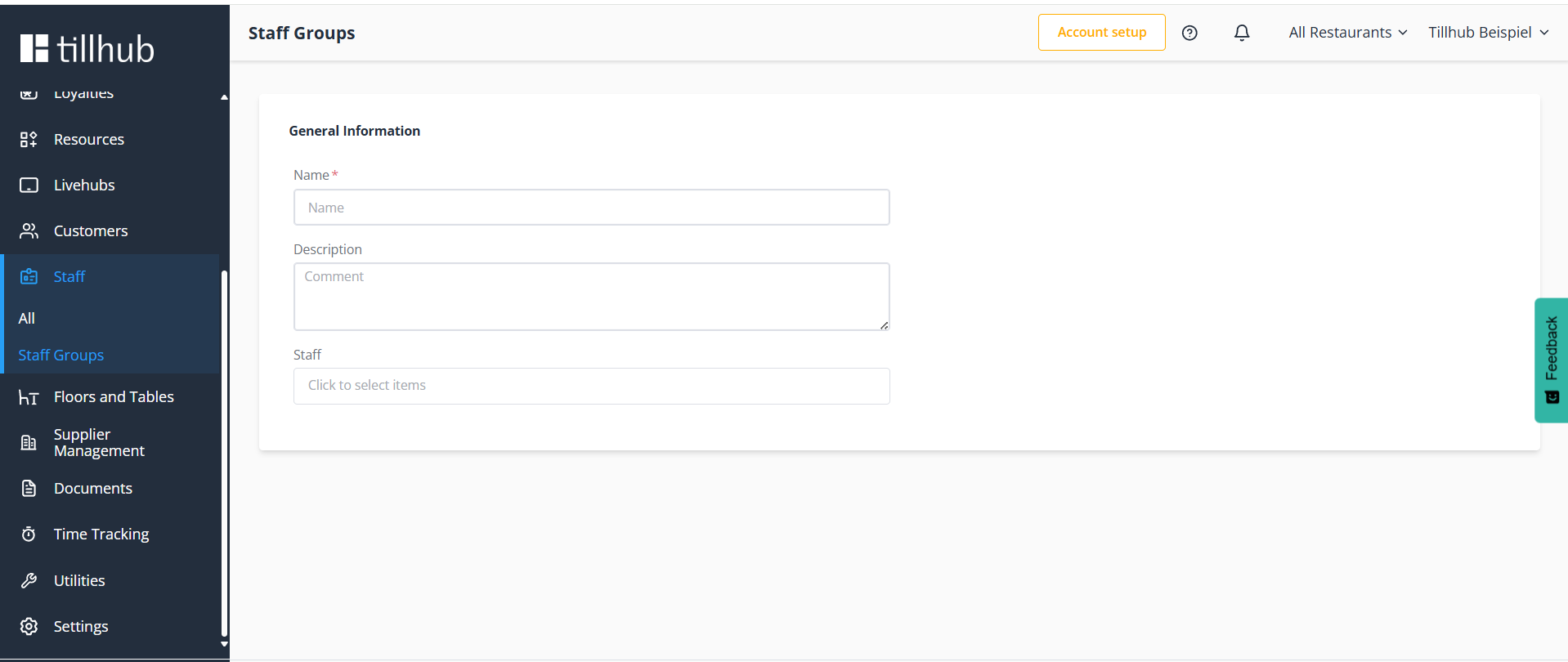Click the Documents file icon
1568x662 pixels.
point(29,489)
